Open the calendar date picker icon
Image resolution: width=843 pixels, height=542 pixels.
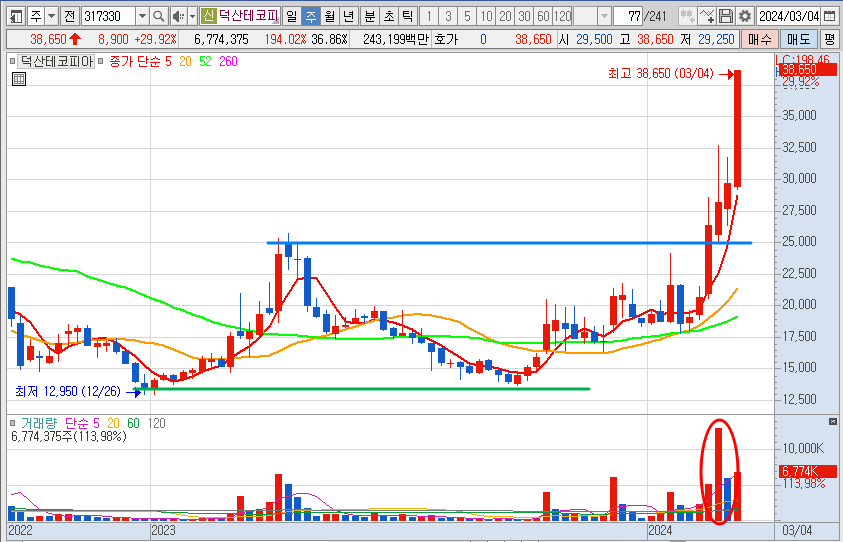[x=830, y=17]
